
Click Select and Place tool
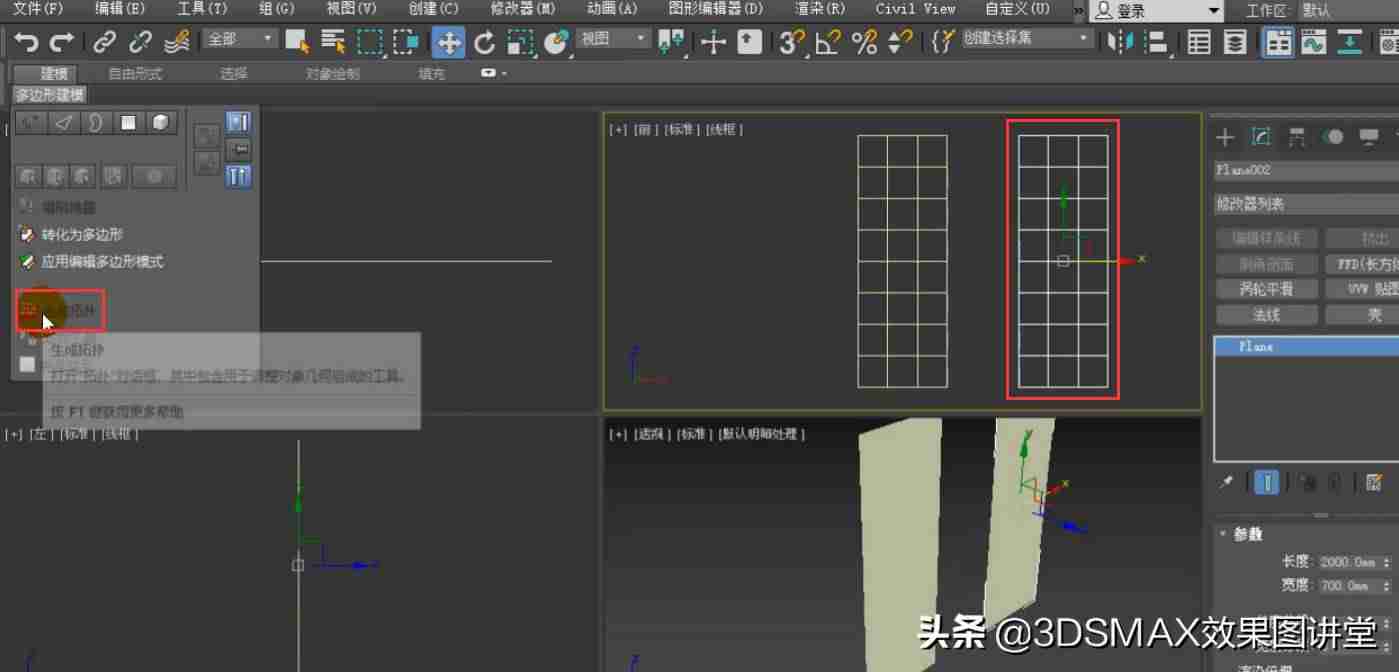click(x=556, y=42)
